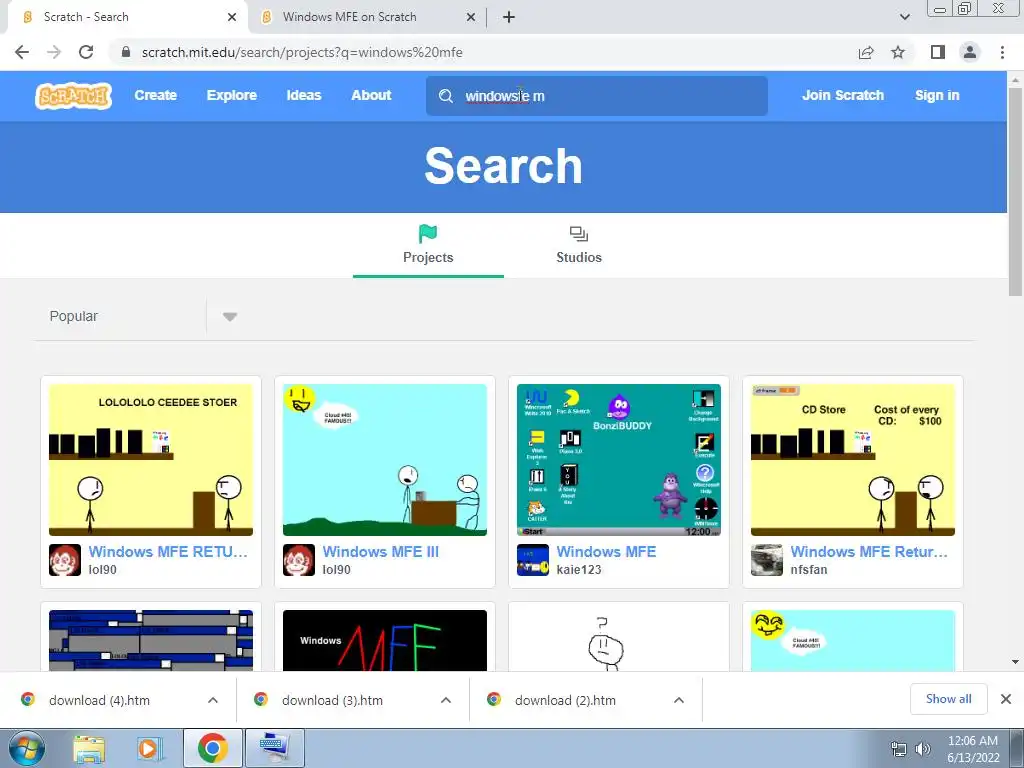Open File Explorer from taskbar

tap(89, 749)
